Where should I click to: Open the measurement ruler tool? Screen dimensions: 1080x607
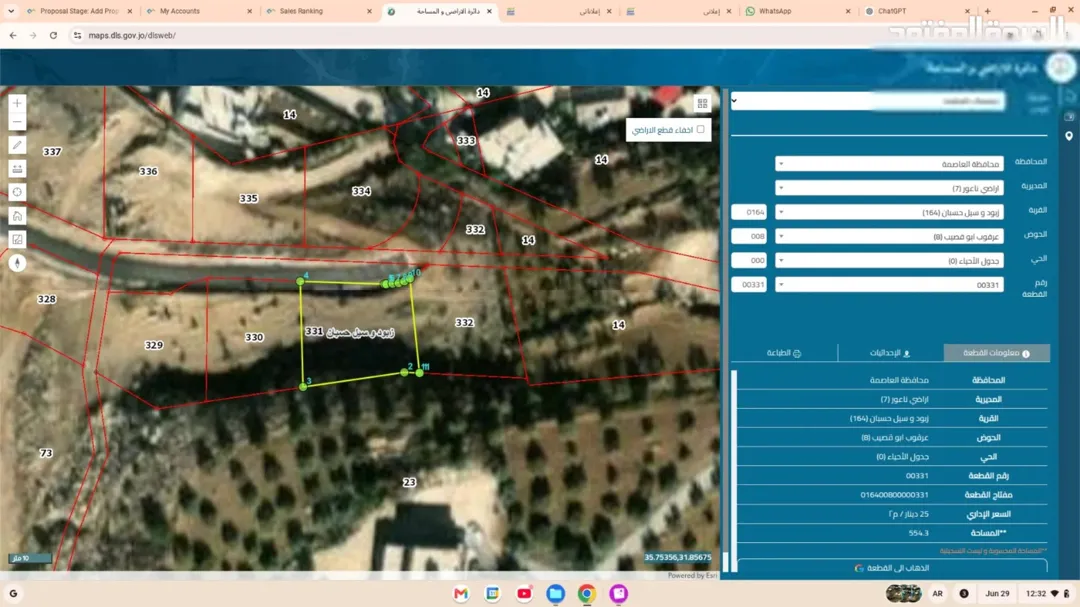[x=17, y=169]
